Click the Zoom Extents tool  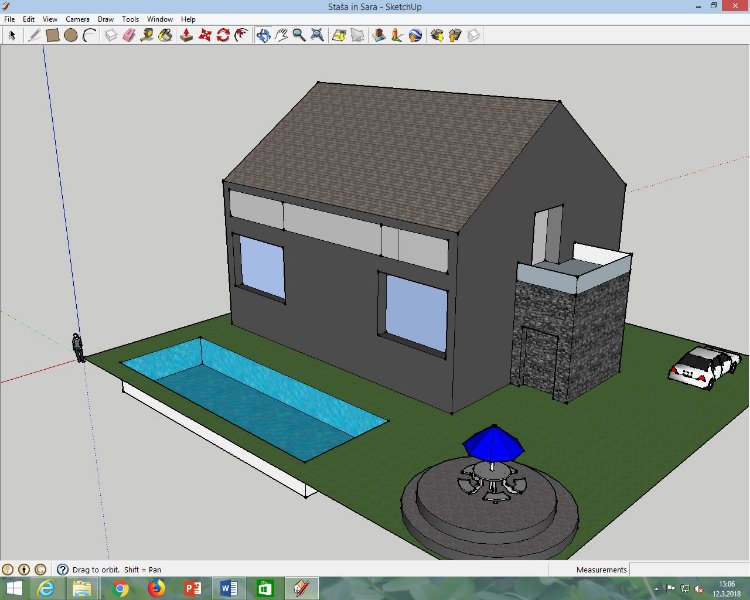click(x=317, y=35)
